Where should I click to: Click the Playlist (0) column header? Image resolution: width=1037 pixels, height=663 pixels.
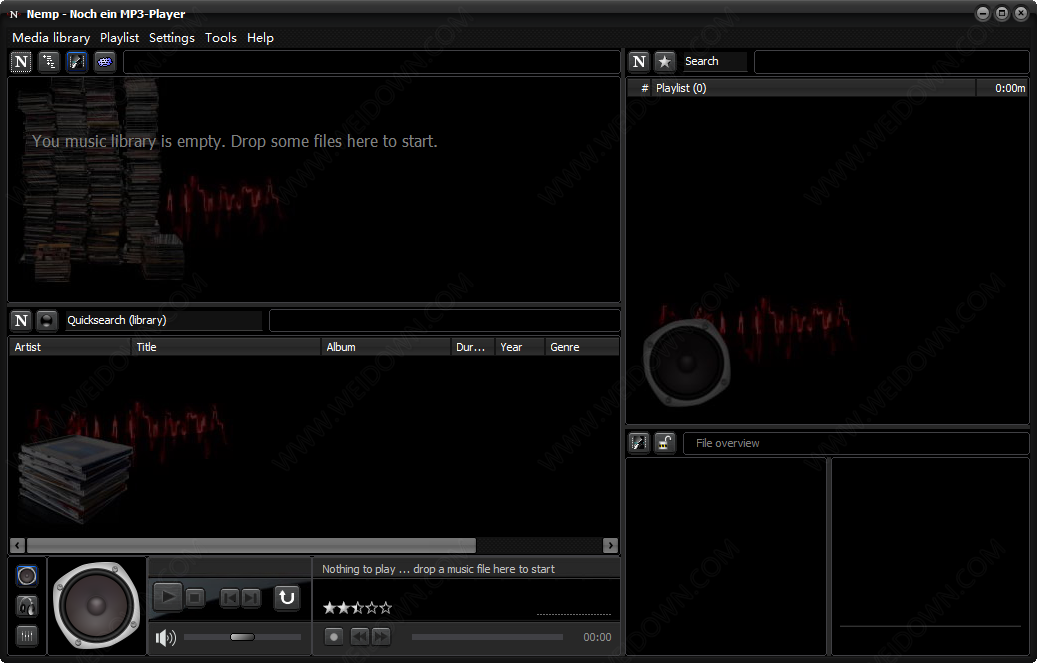(x=813, y=88)
